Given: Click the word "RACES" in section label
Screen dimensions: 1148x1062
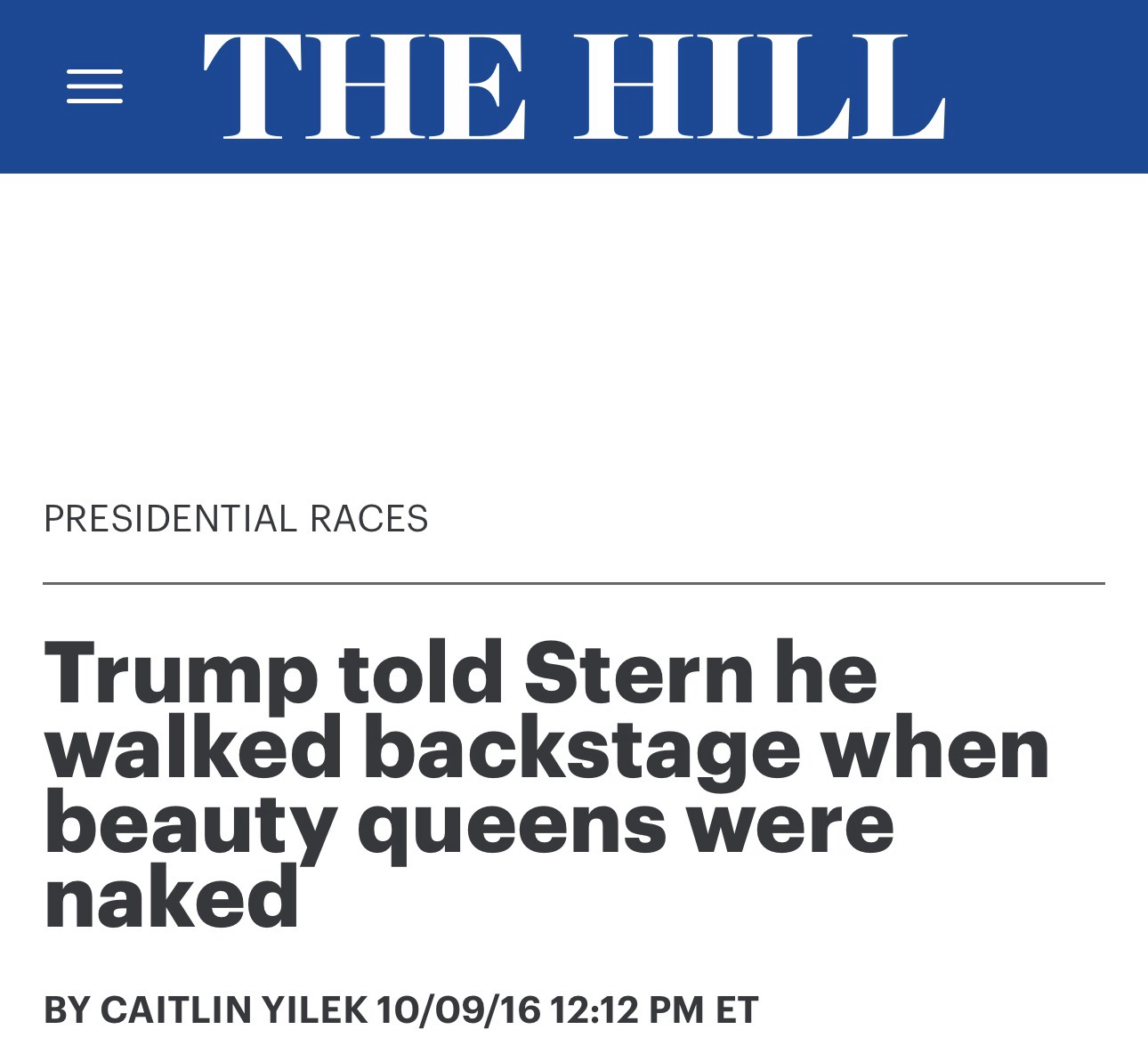Looking at the screenshot, I should coord(368,518).
